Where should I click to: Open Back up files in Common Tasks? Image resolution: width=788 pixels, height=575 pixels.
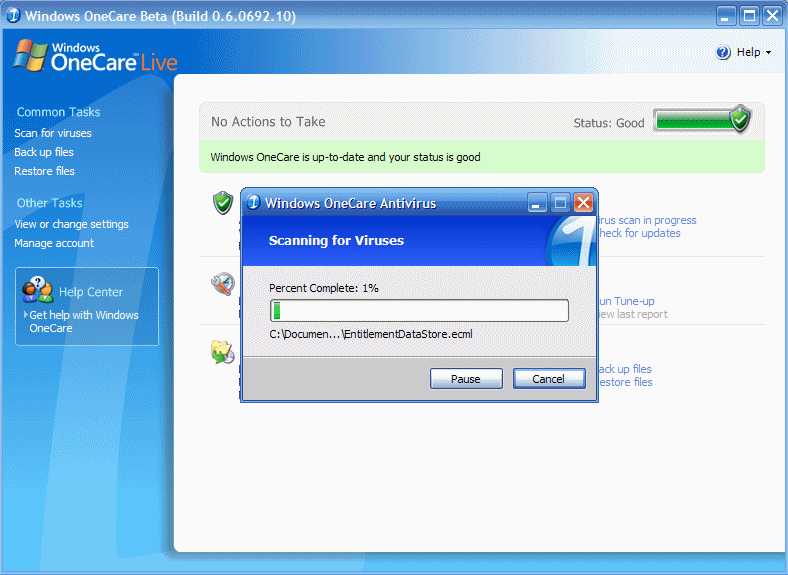click(x=44, y=152)
